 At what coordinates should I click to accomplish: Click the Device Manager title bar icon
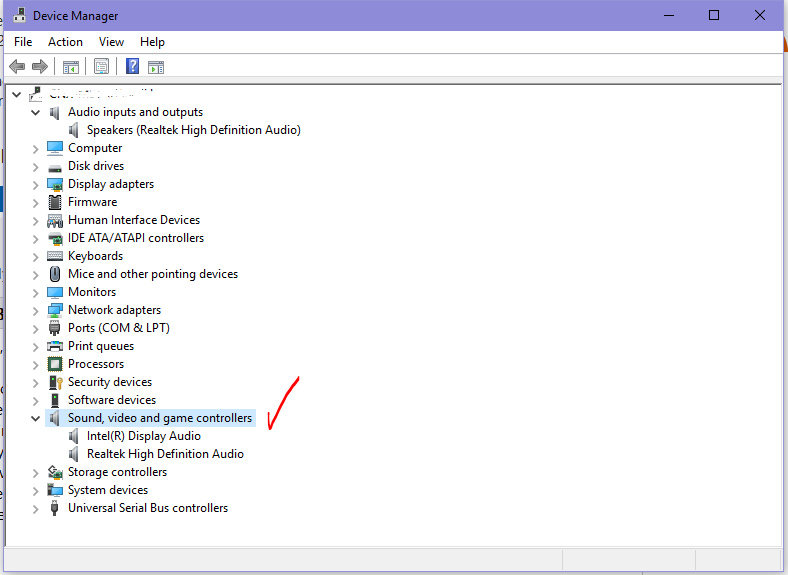[x=20, y=16]
